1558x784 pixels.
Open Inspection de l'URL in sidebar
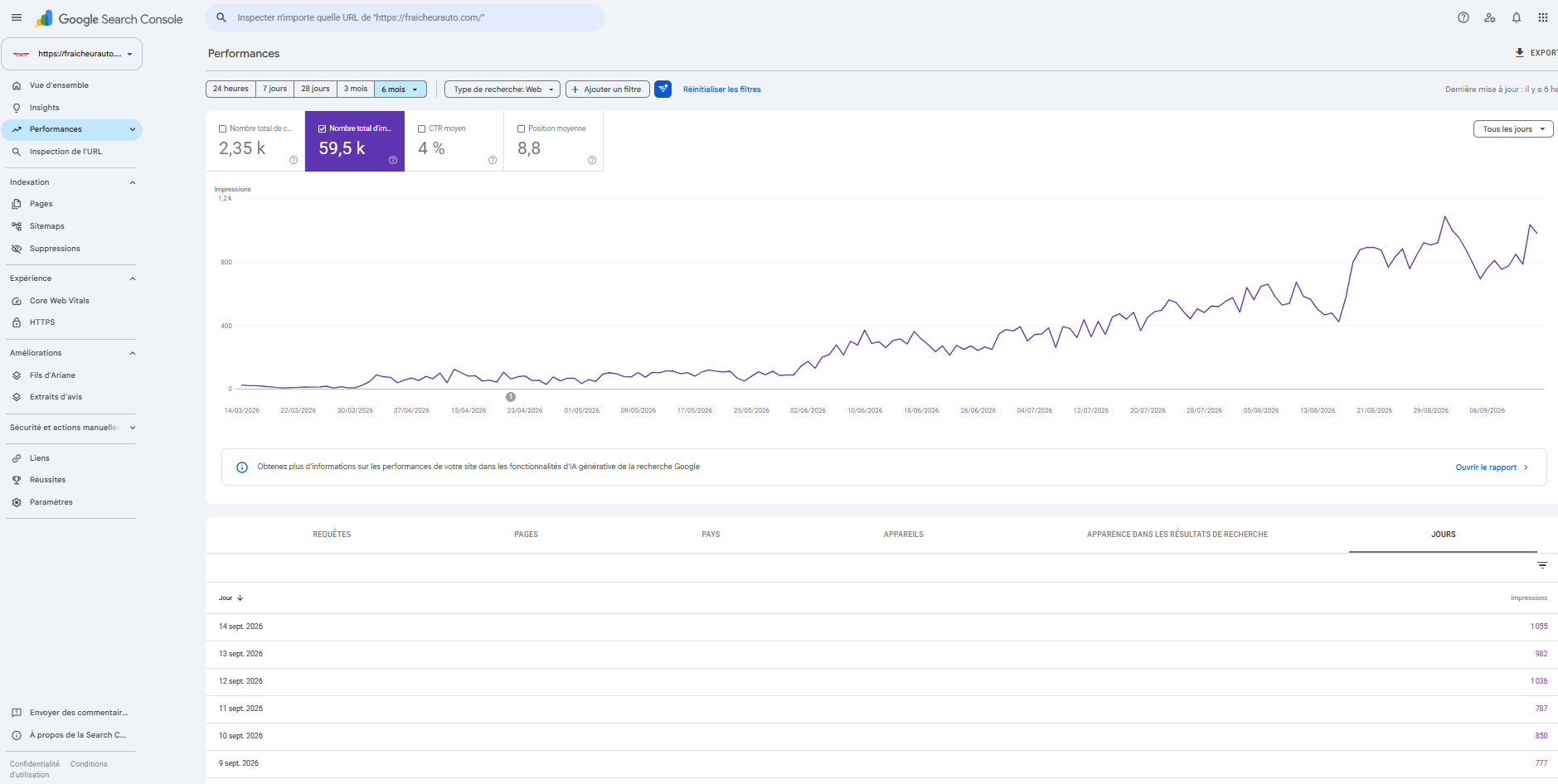[71, 152]
